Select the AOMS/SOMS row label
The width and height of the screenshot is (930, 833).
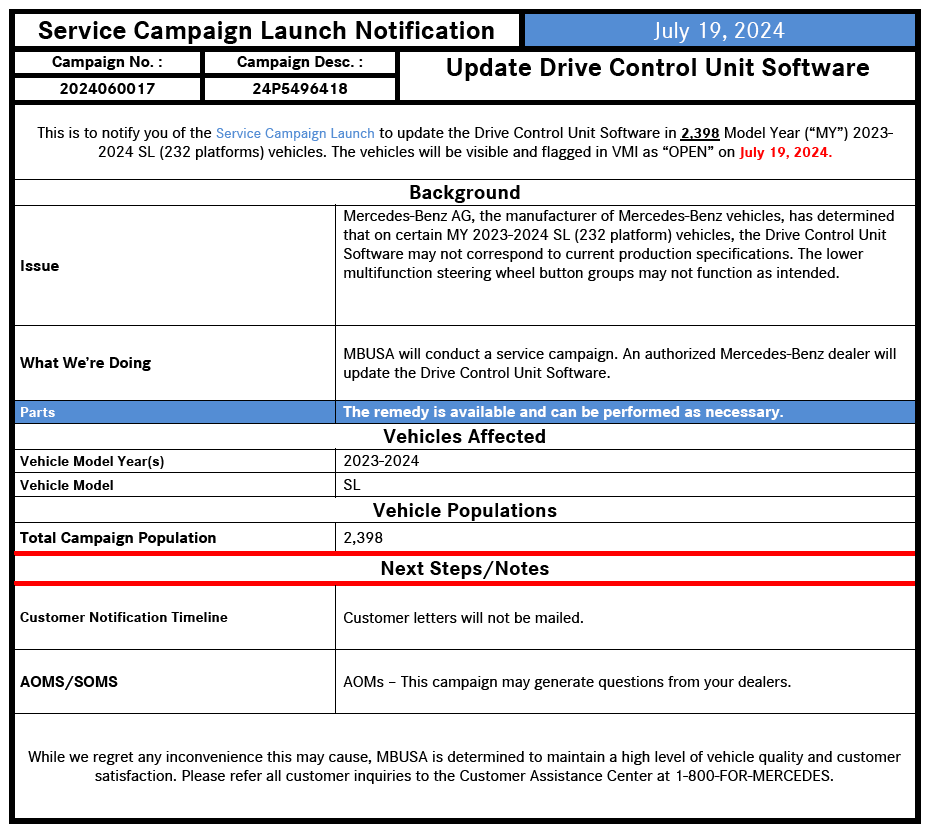click(69, 682)
